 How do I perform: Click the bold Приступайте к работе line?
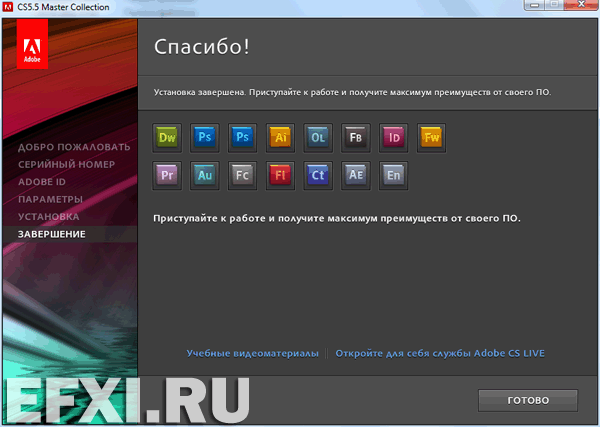coord(337,218)
